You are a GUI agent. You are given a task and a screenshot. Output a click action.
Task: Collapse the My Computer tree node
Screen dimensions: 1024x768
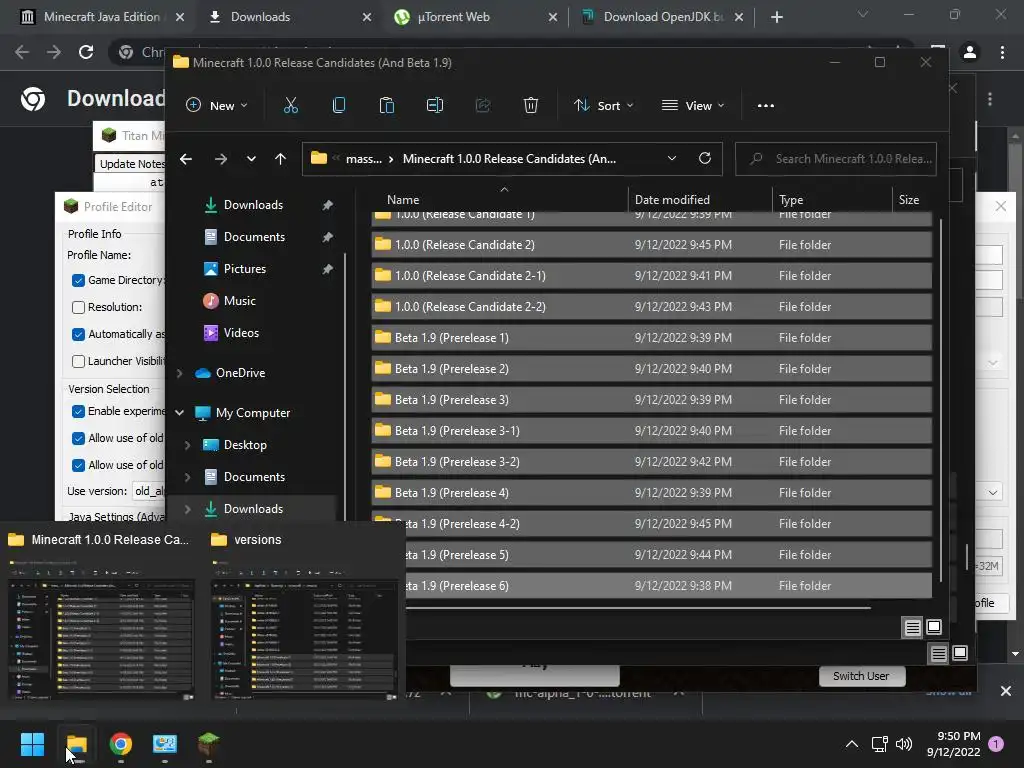[x=180, y=413]
